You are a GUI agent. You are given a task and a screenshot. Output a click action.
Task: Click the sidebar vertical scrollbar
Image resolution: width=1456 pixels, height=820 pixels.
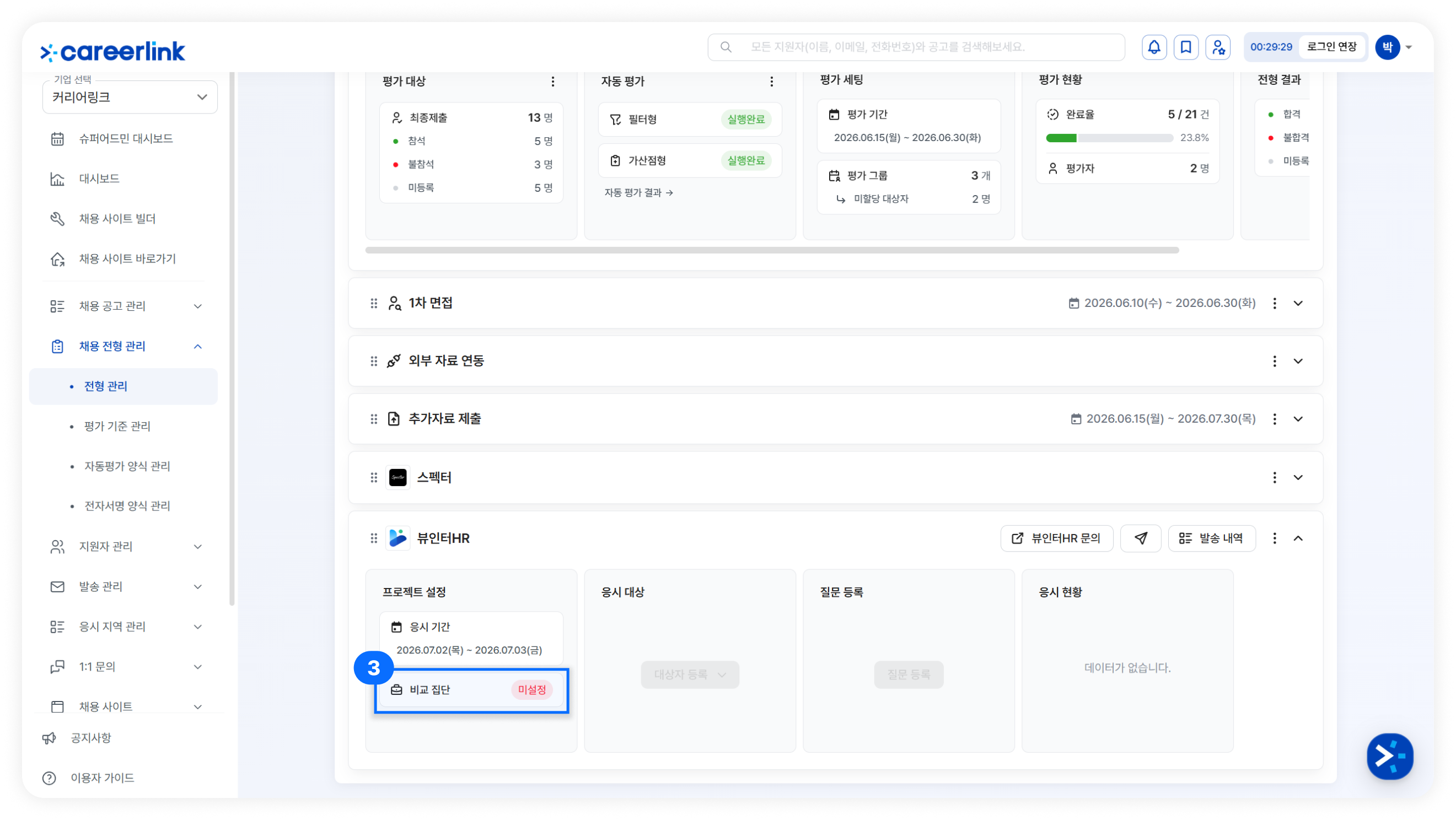[232, 339]
